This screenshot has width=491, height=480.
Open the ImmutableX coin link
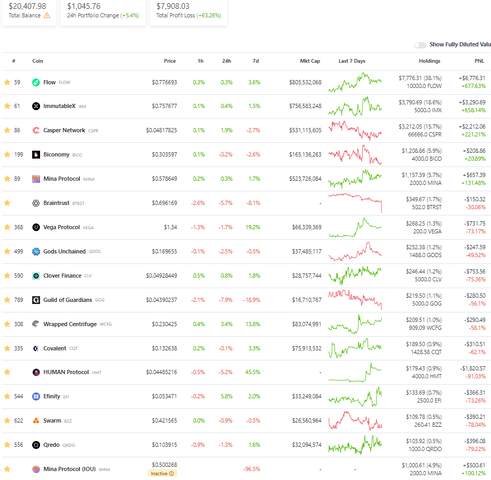(59, 106)
